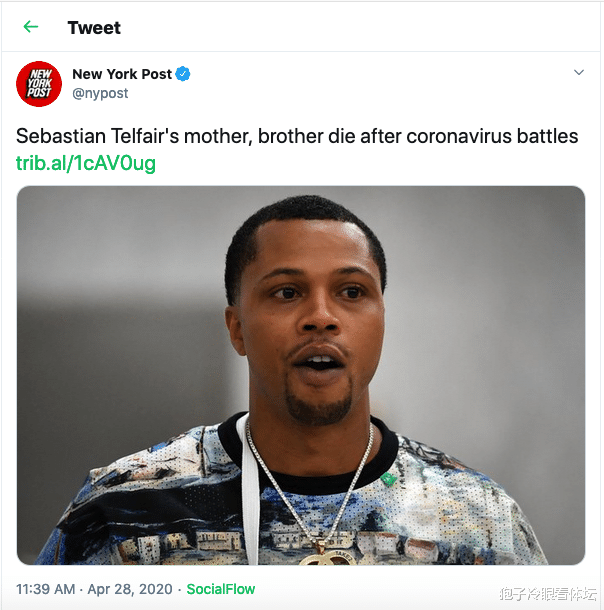View the tweet's attached photo
604x610 pixels.
[x=300, y=375]
